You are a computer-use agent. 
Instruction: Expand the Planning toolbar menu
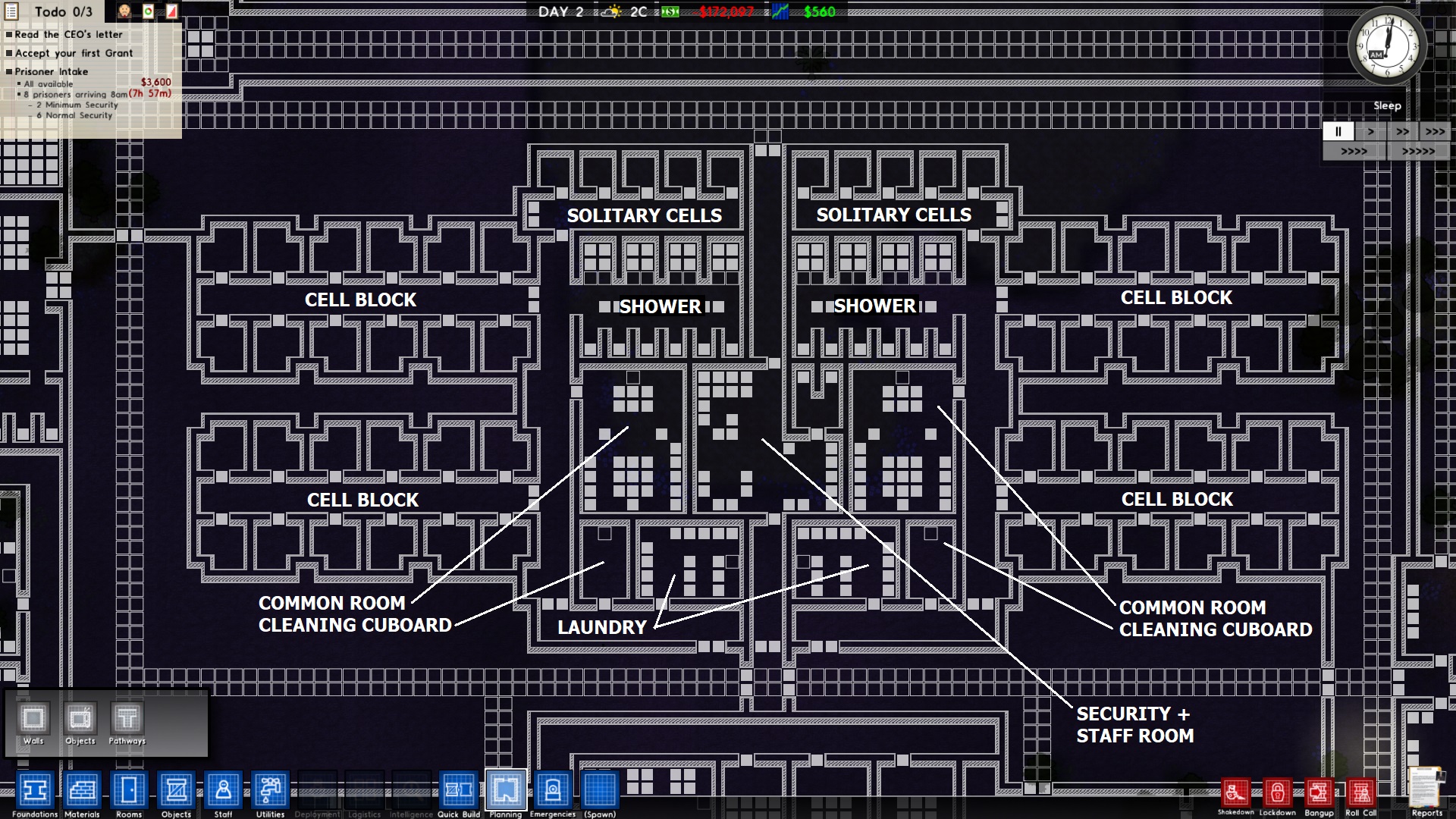tap(505, 790)
